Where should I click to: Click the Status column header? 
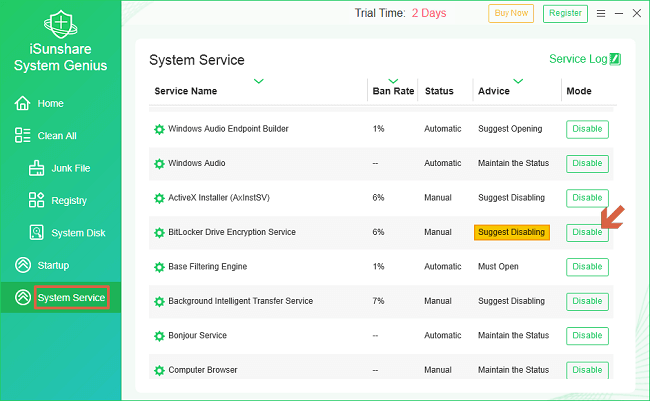439,91
